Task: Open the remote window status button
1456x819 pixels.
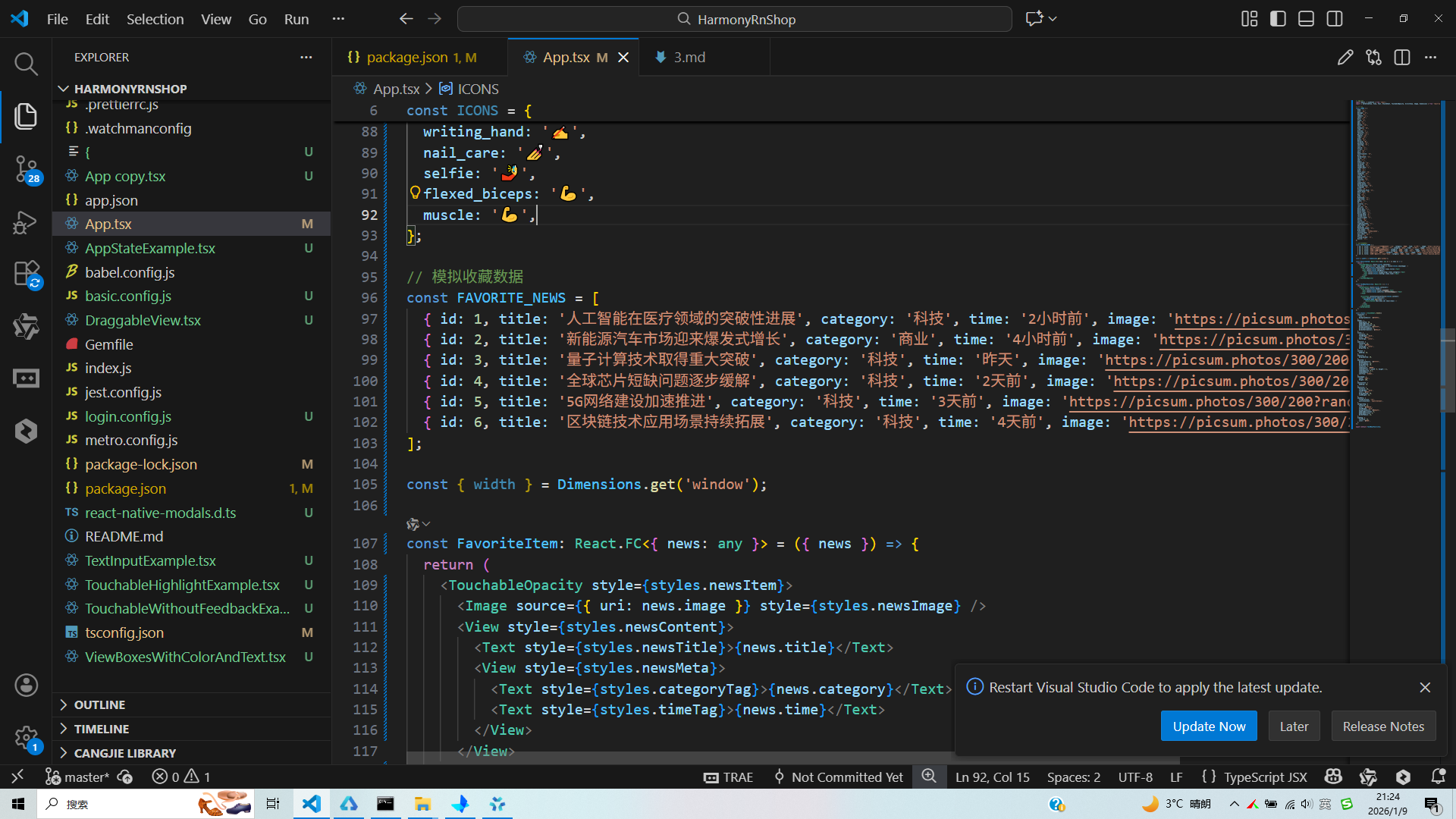Action: (17, 777)
